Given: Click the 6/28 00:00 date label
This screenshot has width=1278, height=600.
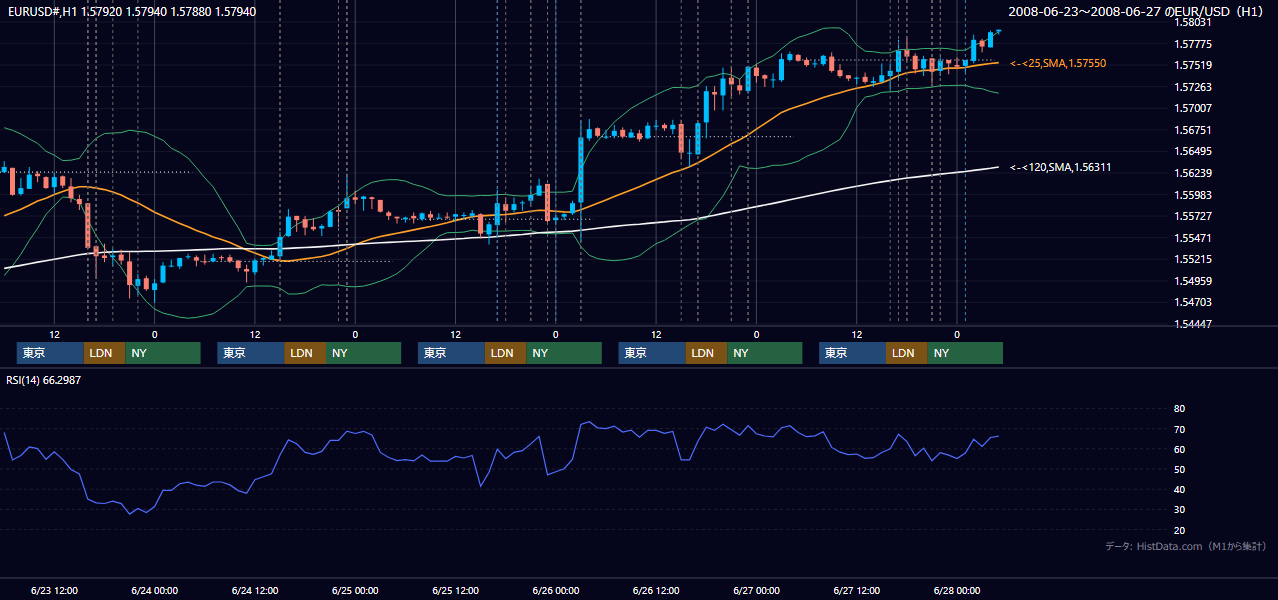Looking at the screenshot, I should [x=957, y=590].
